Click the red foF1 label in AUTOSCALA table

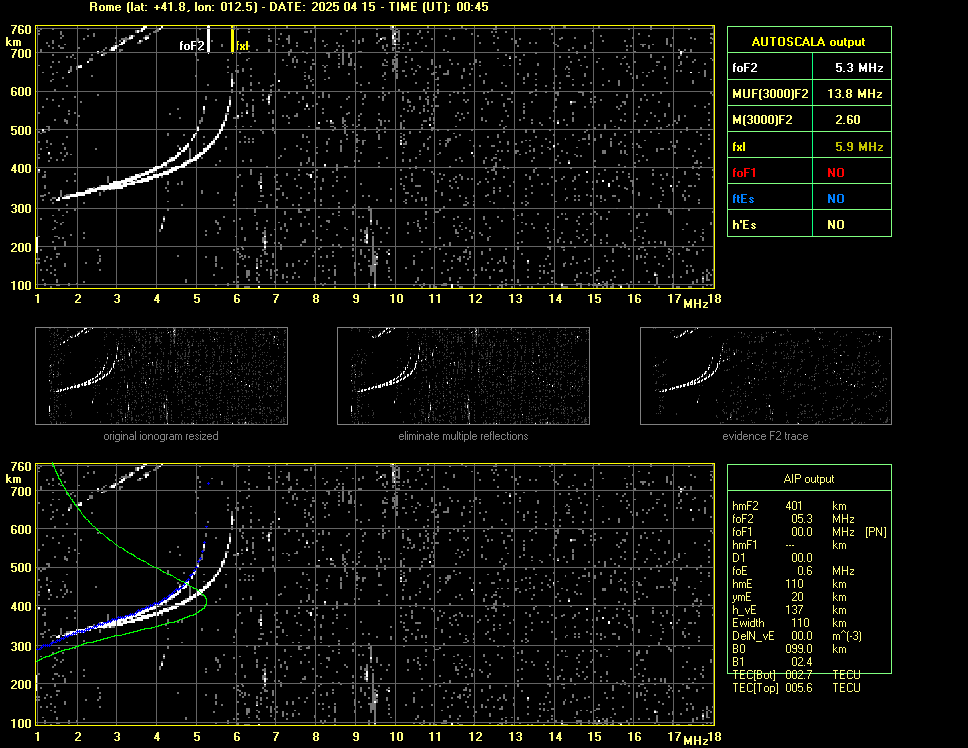click(744, 173)
